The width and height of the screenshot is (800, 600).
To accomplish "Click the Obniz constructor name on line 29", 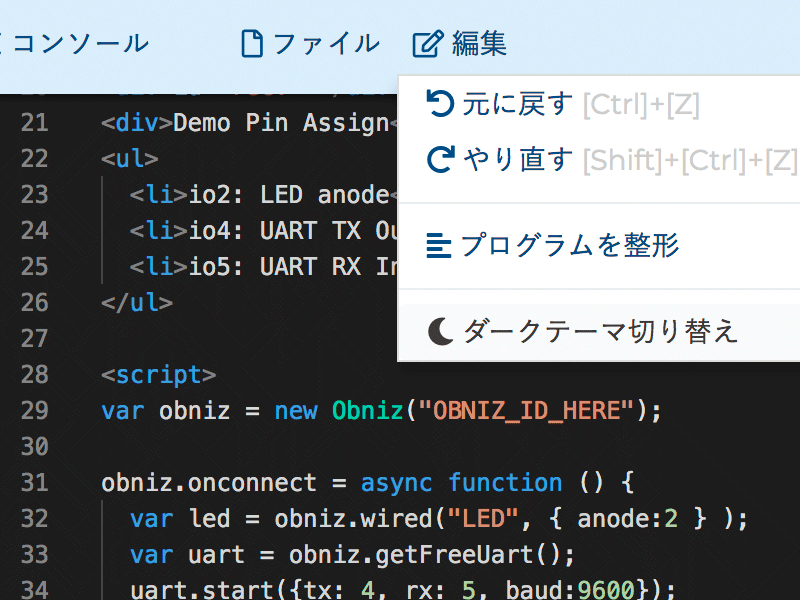I will (x=367, y=410).
